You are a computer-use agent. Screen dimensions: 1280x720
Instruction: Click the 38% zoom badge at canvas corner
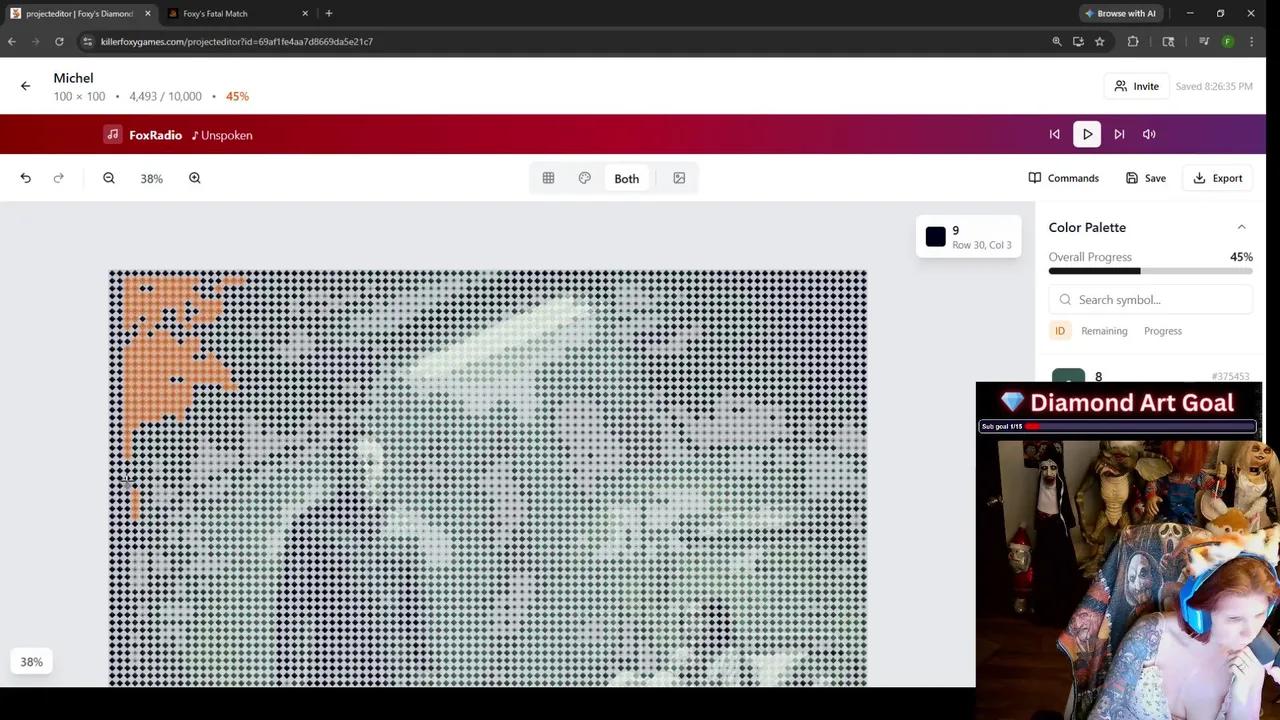(x=32, y=662)
